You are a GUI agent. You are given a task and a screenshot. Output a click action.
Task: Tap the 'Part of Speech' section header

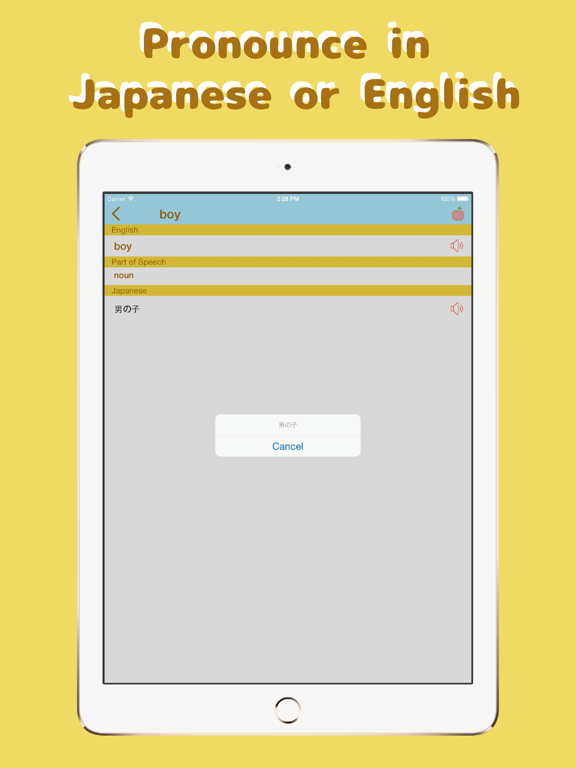point(288,262)
